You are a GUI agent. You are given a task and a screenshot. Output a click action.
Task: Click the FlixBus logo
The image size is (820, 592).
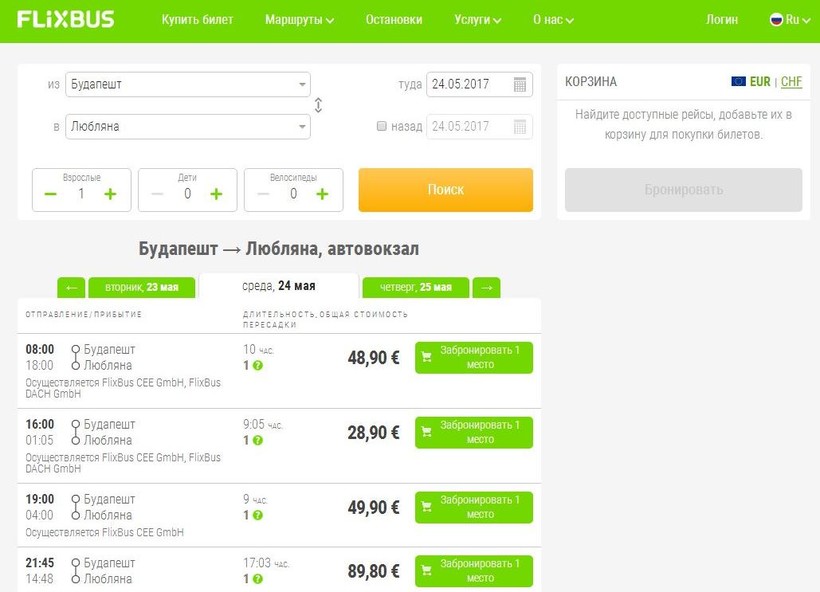tap(65, 19)
